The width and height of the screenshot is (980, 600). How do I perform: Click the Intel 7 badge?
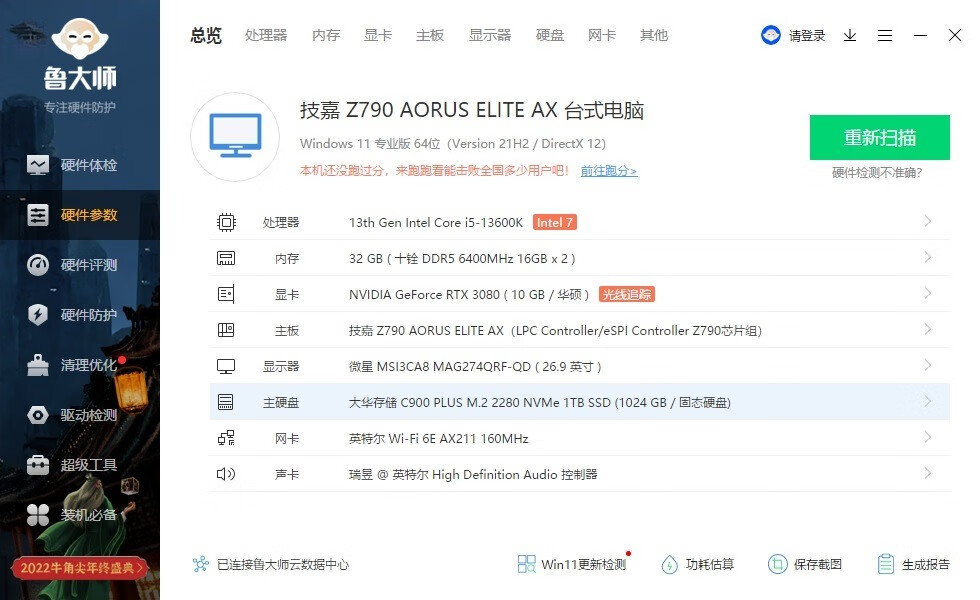pos(554,222)
